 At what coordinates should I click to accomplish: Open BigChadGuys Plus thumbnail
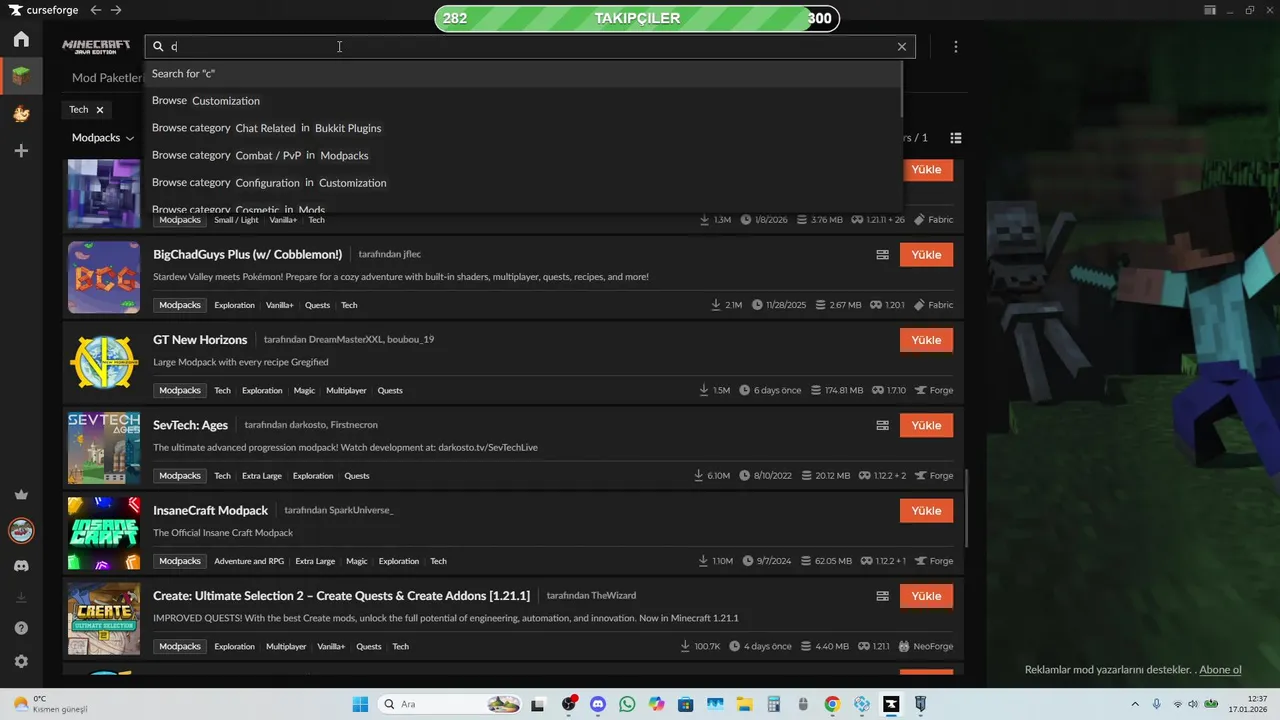(x=104, y=277)
